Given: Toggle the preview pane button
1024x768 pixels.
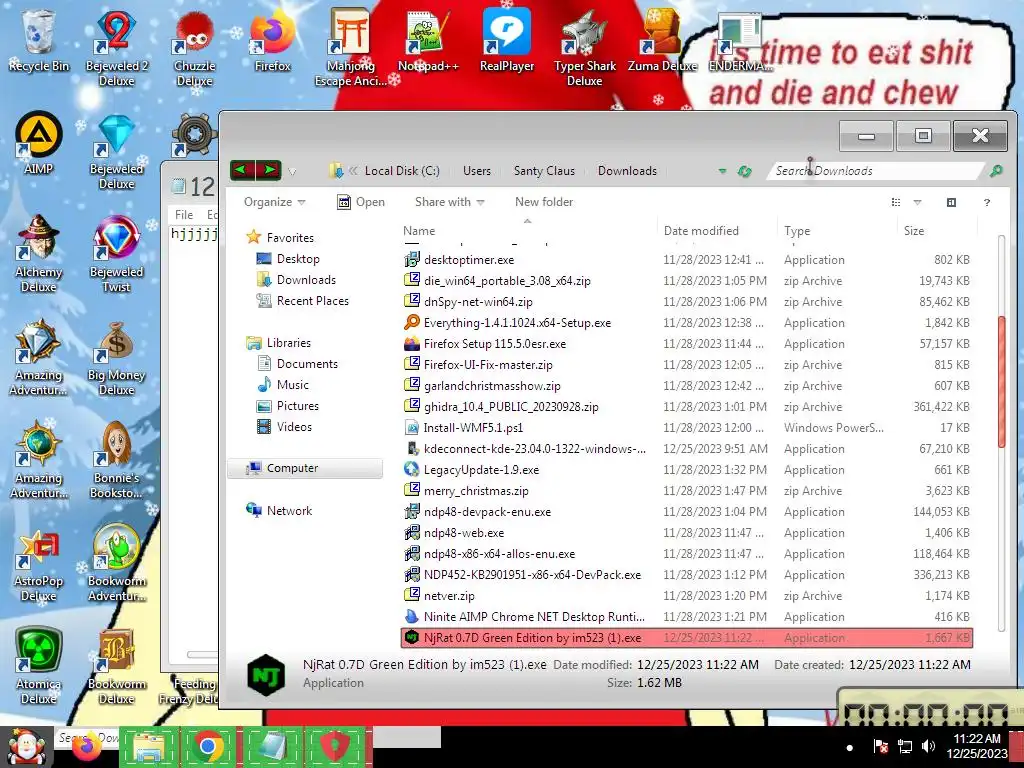Looking at the screenshot, I should tap(951, 202).
